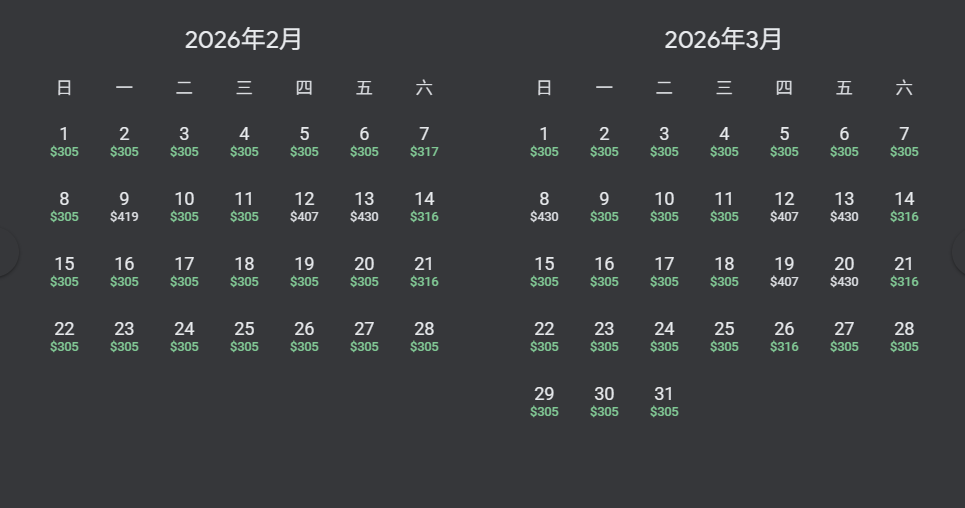The height and width of the screenshot is (508, 965).
Task: Pick March 12 with $407 fare
Action: coord(784,206)
